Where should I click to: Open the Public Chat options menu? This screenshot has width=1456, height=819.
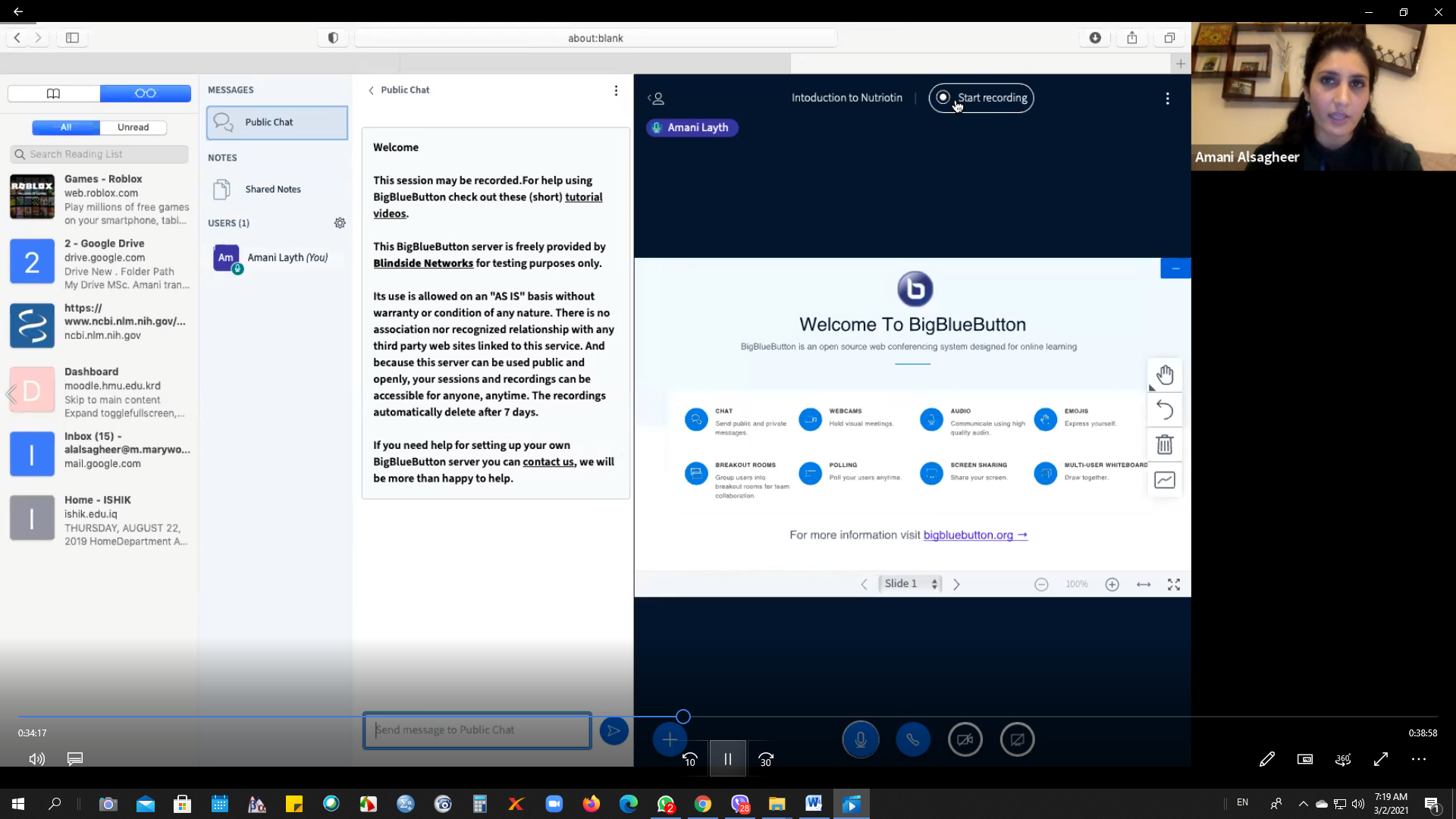tap(616, 90)
